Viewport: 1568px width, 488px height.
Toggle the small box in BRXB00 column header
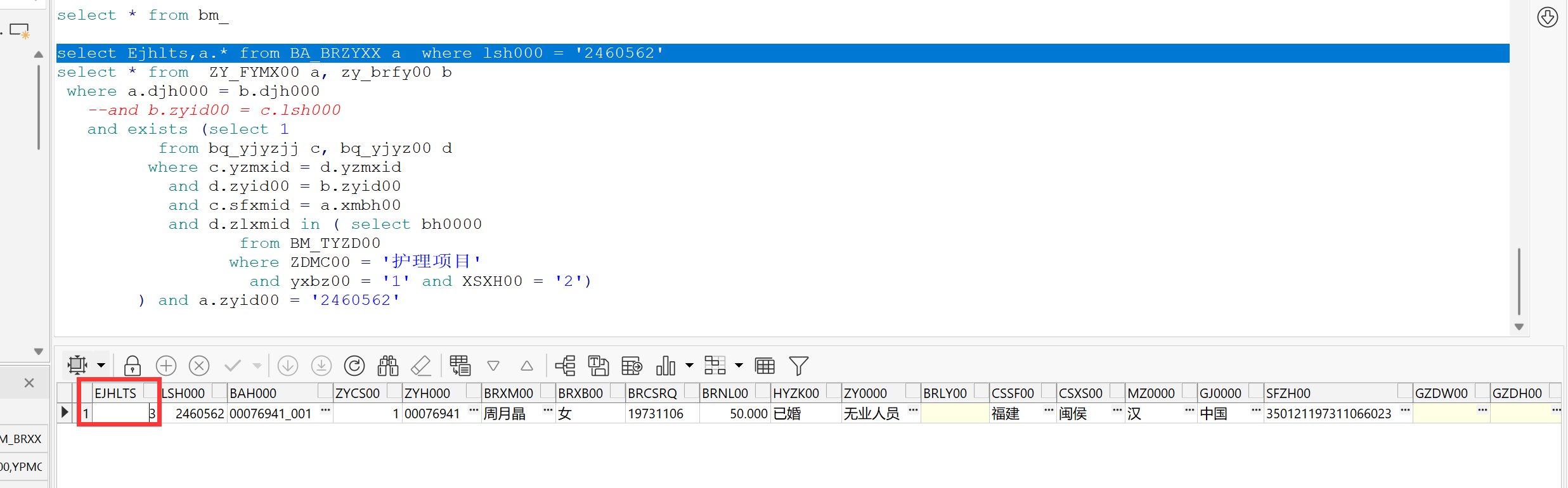point(618,390)
